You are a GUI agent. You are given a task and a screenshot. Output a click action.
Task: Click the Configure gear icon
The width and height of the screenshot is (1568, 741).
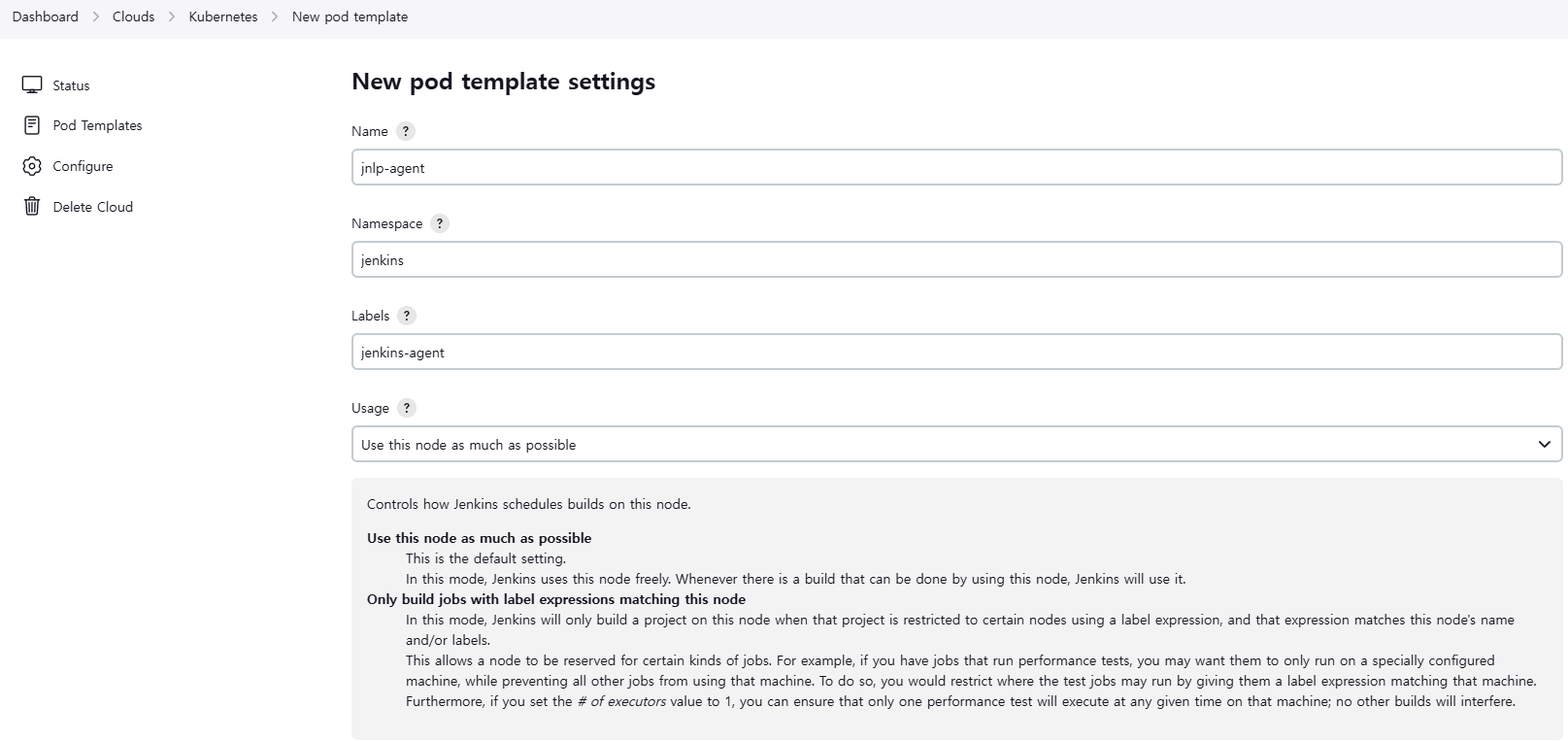tap(32, 165)
